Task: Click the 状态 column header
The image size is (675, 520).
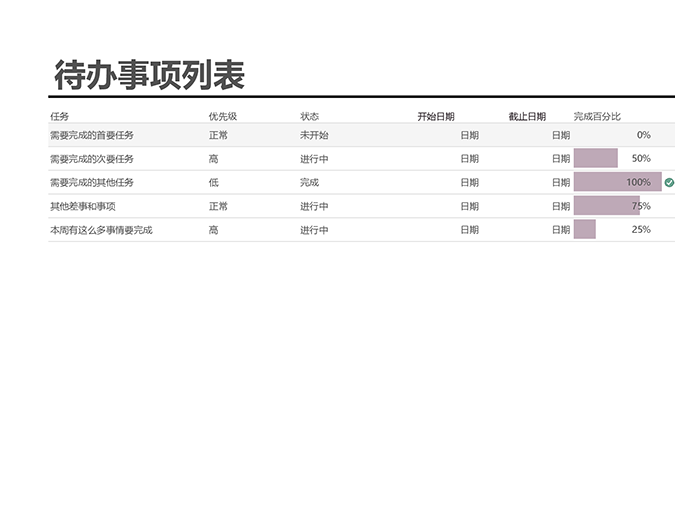Action: point(309,116)
